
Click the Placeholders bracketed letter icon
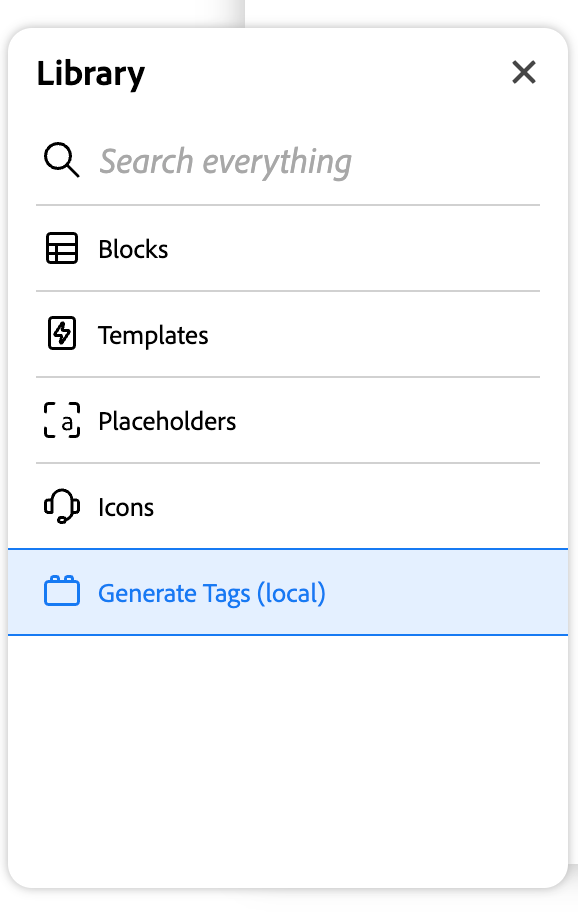62,420
